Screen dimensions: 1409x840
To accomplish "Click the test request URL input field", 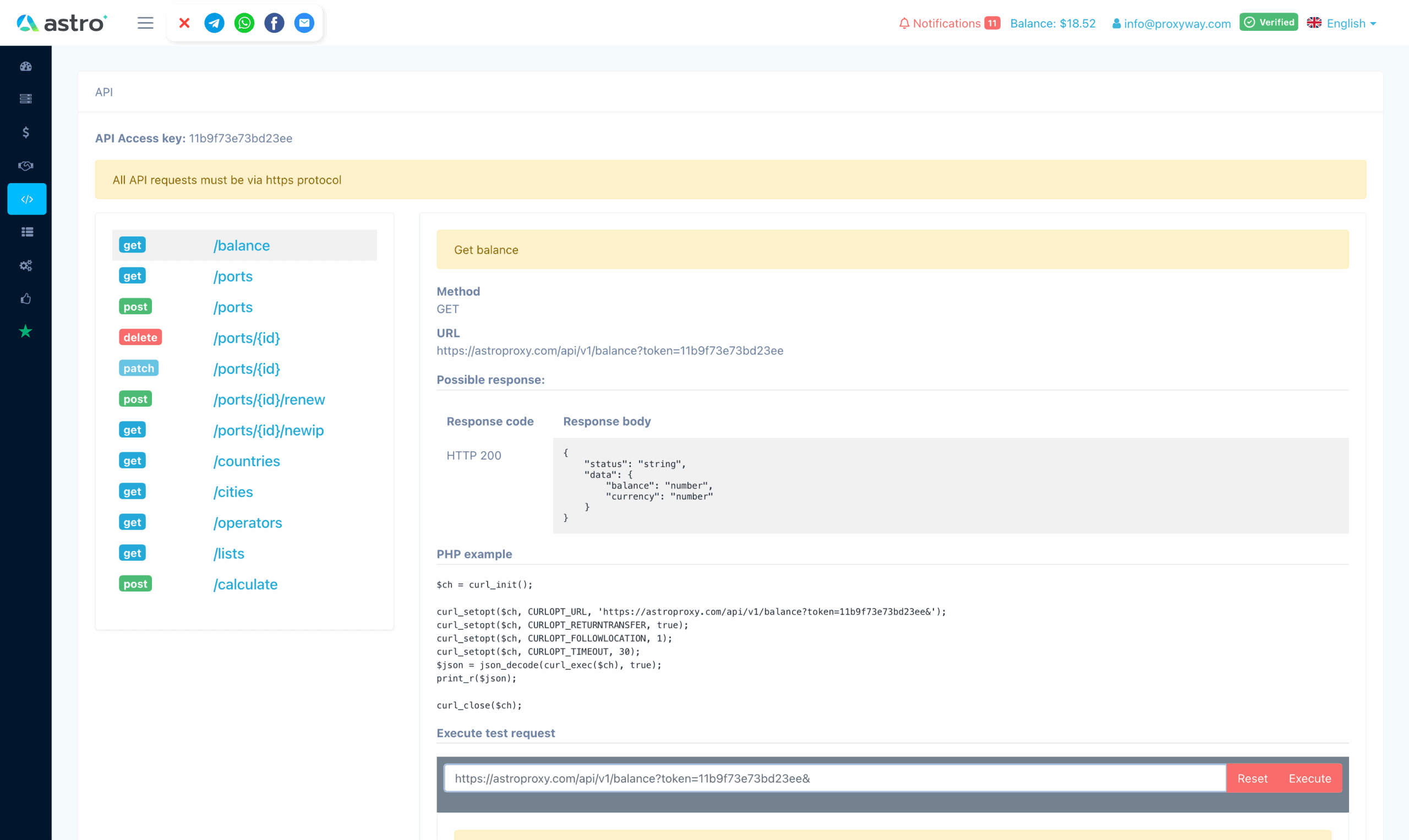I will [x=834, y=778].
